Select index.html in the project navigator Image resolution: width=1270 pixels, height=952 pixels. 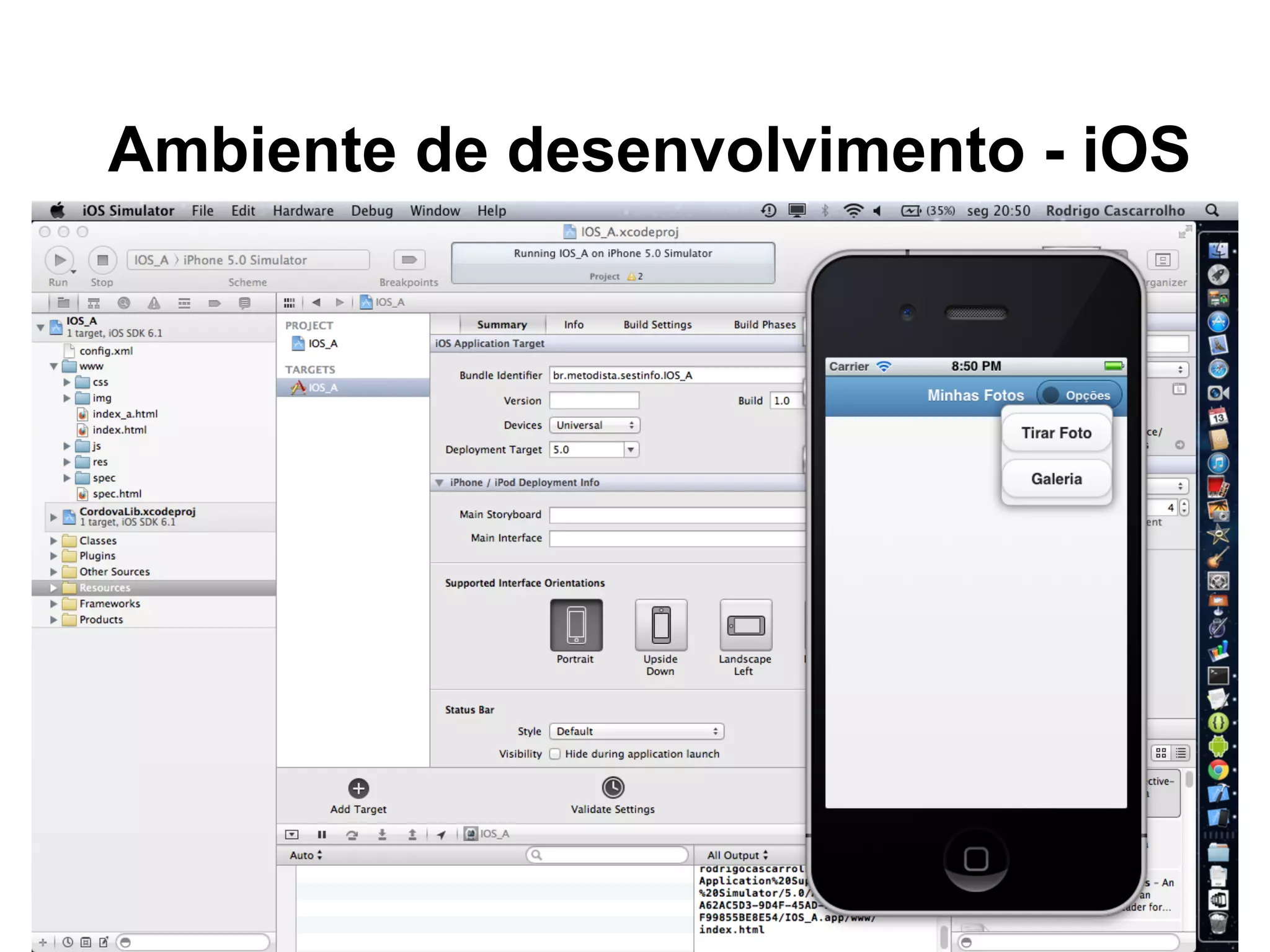[119, 430]
